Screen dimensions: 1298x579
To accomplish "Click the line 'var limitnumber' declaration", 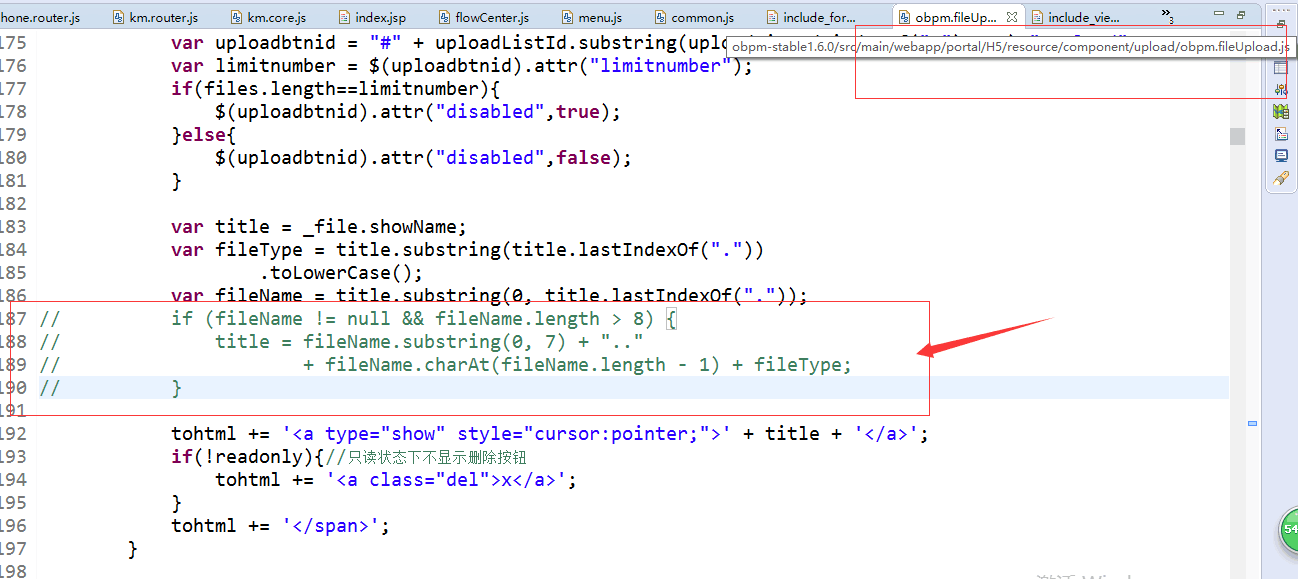I will coord(461,66).
